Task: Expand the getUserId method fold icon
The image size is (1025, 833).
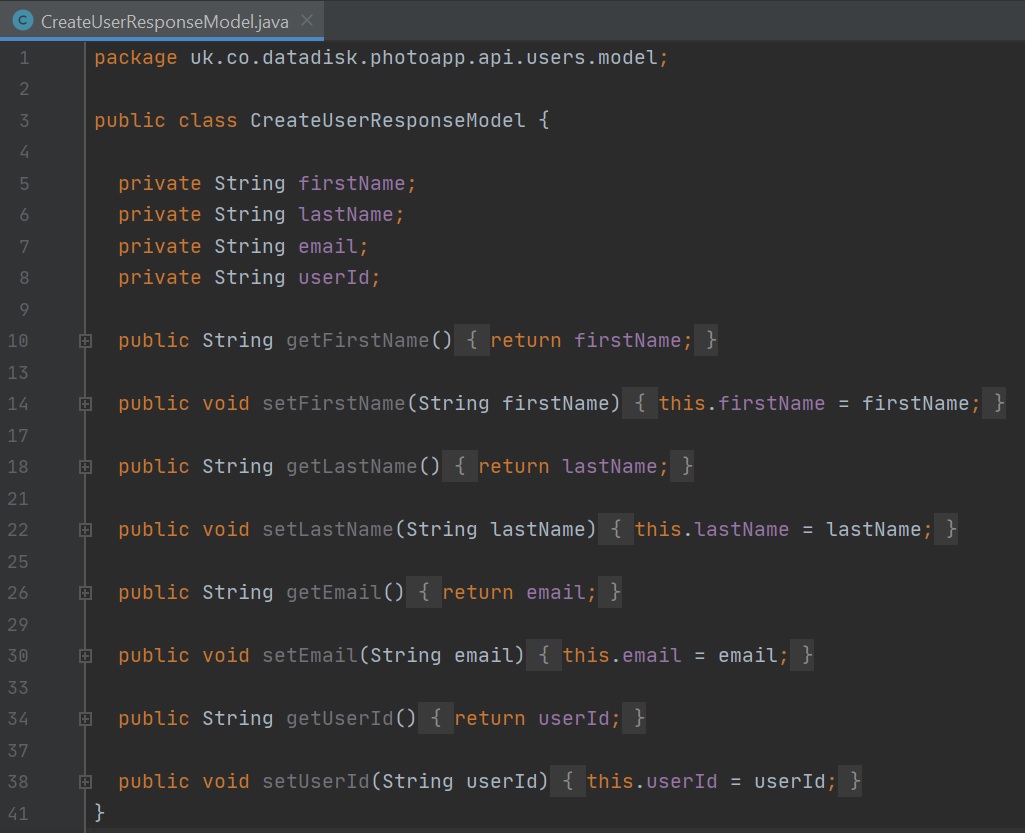Action: coord(86,719)
